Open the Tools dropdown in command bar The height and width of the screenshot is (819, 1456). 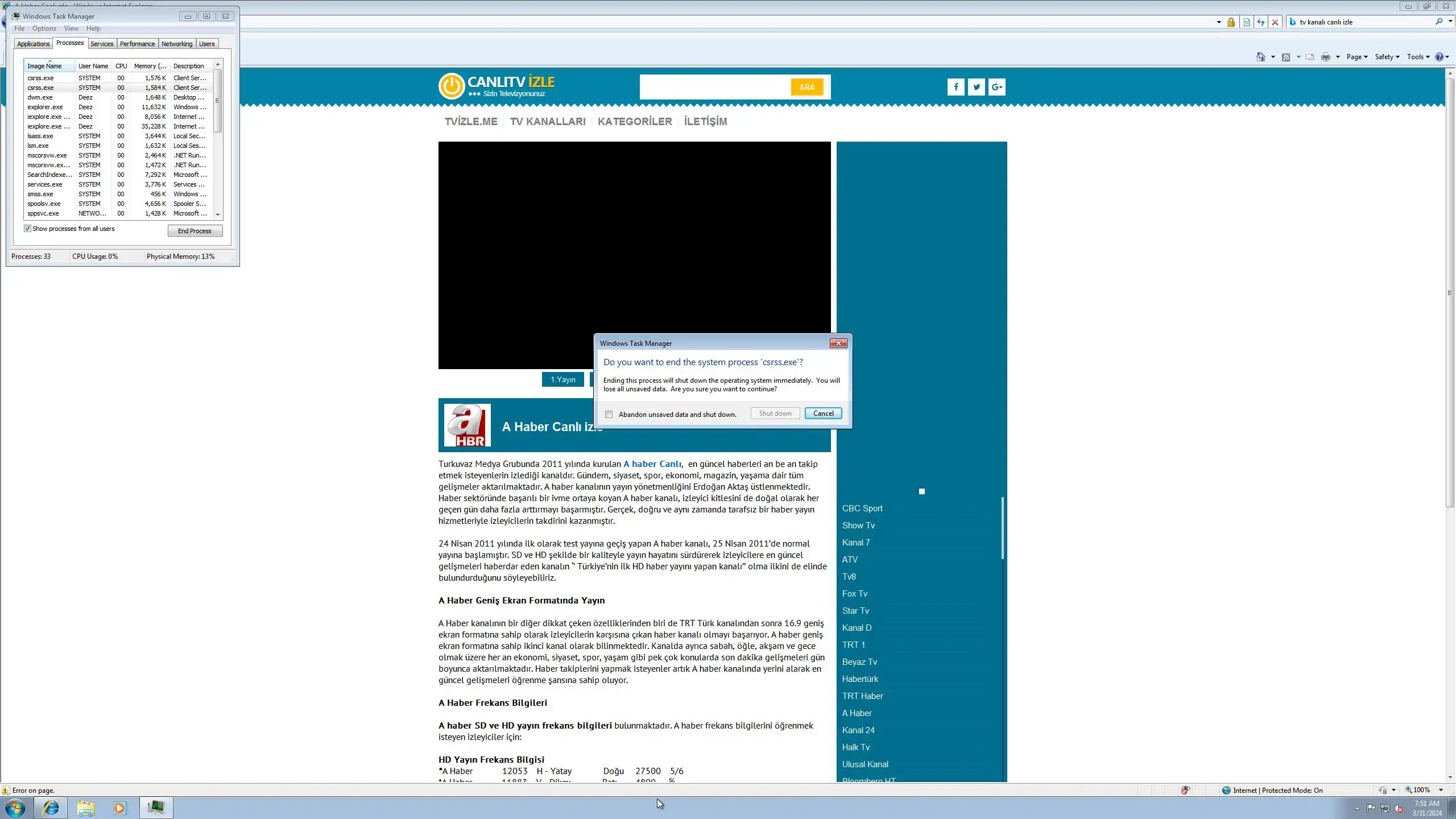pos(1418,57)
